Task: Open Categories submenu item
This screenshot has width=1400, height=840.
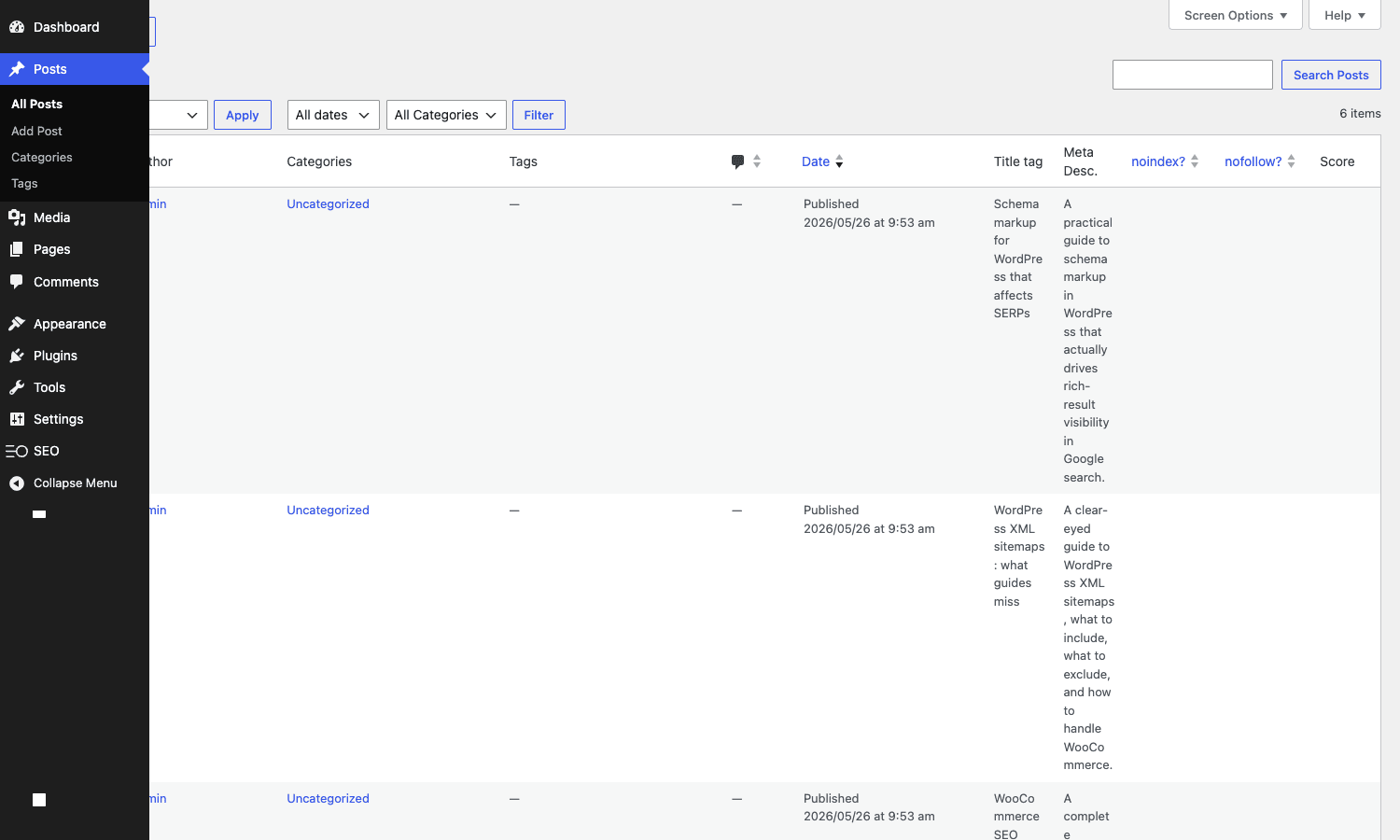Action: 42,157
